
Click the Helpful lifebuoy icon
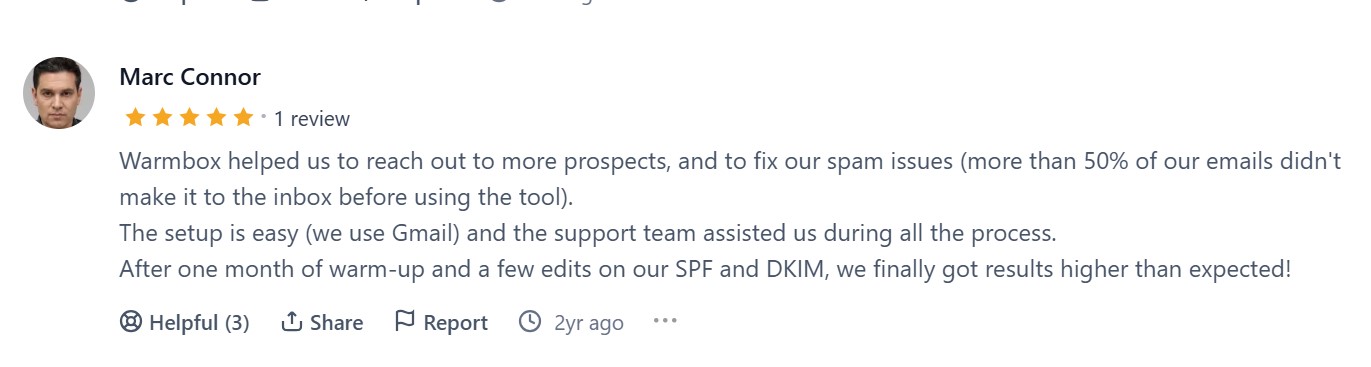131,322
